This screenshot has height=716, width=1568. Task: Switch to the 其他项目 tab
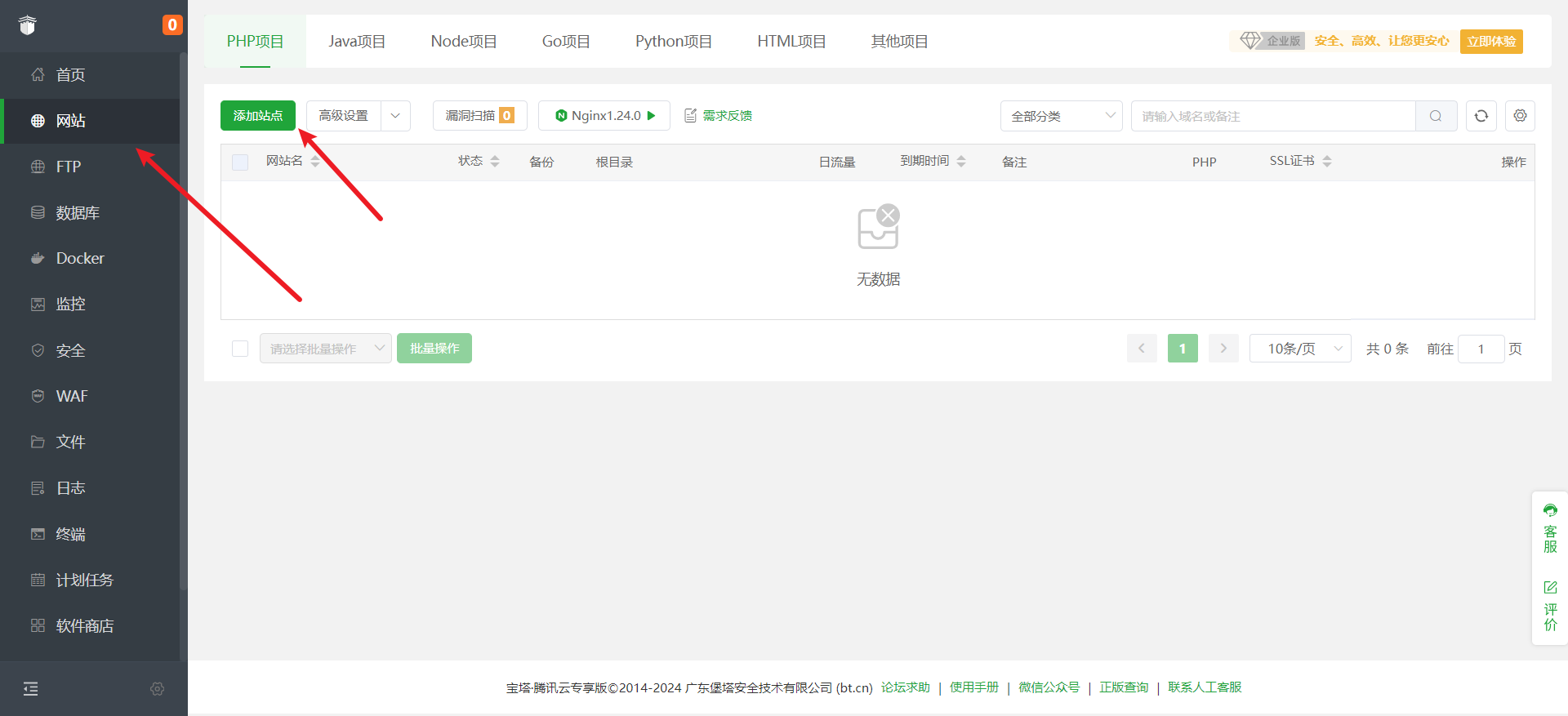899,42
